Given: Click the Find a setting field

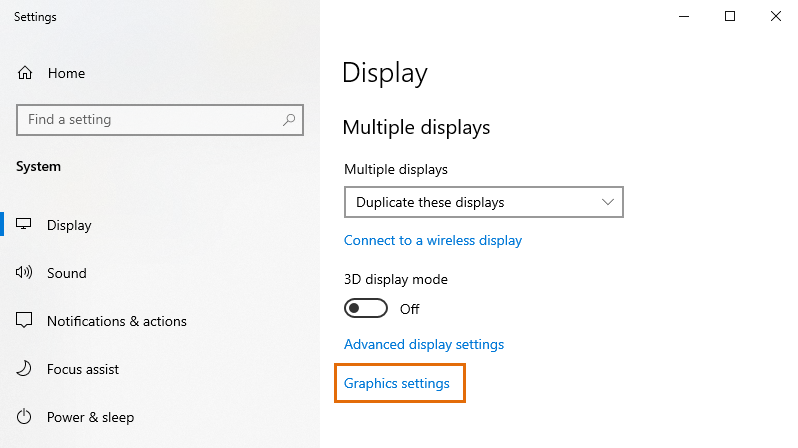Looking at the screenshot, I should 150,120.
